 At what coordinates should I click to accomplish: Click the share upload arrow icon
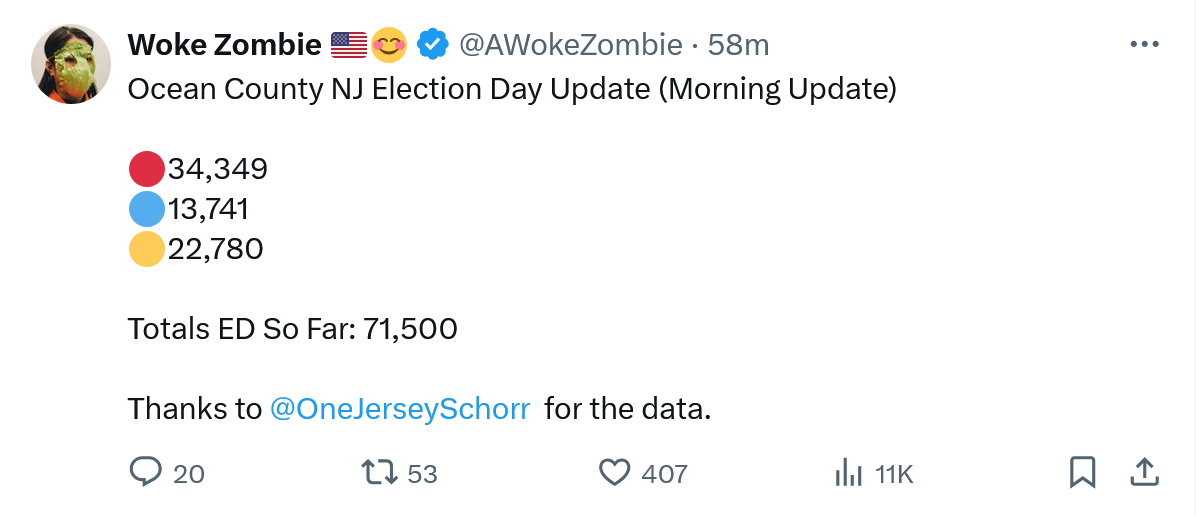1144,472
